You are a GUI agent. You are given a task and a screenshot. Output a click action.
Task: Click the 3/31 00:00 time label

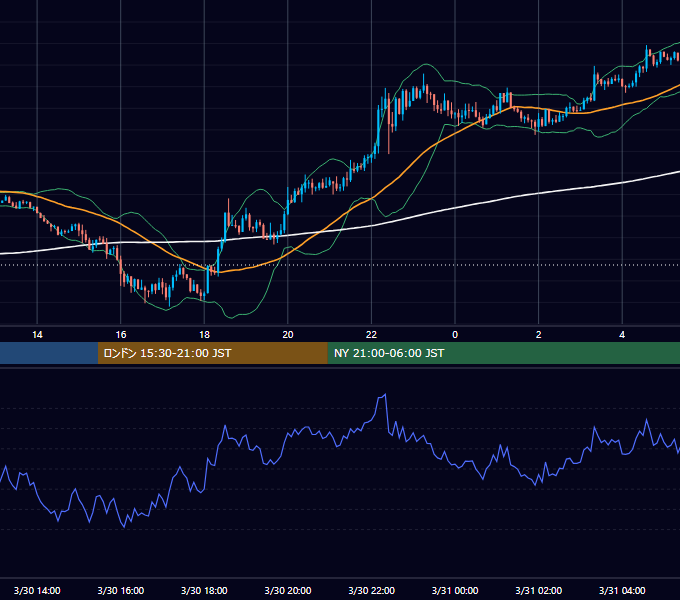pyautogui.click(x=455, y=590)
